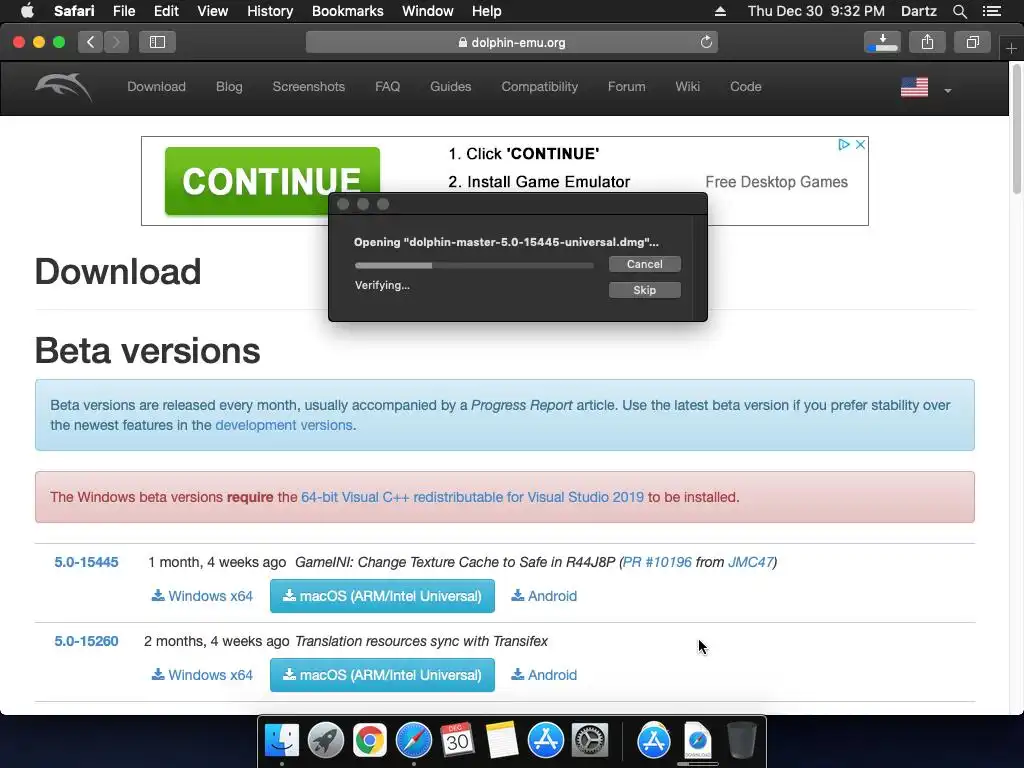
Task: Show all tabs overview button
Action: (x=972, y=42)
